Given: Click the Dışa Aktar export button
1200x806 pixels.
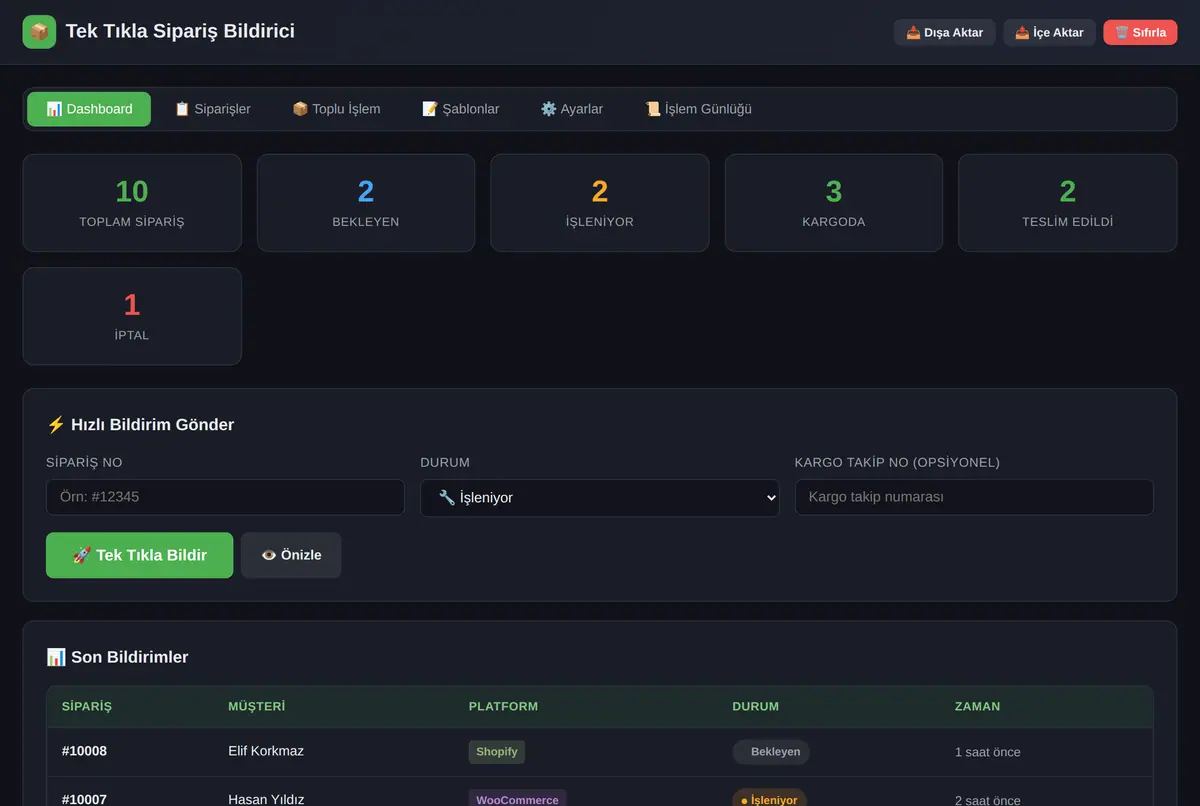Looking at the screenshot, I should [x=944, y=32].
